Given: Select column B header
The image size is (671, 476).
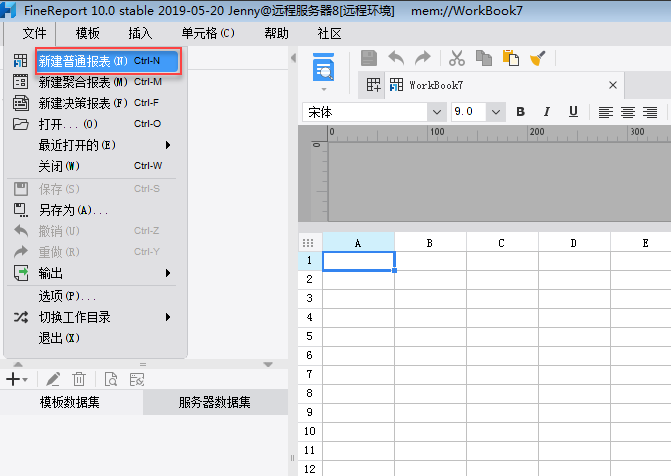Looking at the screenshot, I should point(430,243).
